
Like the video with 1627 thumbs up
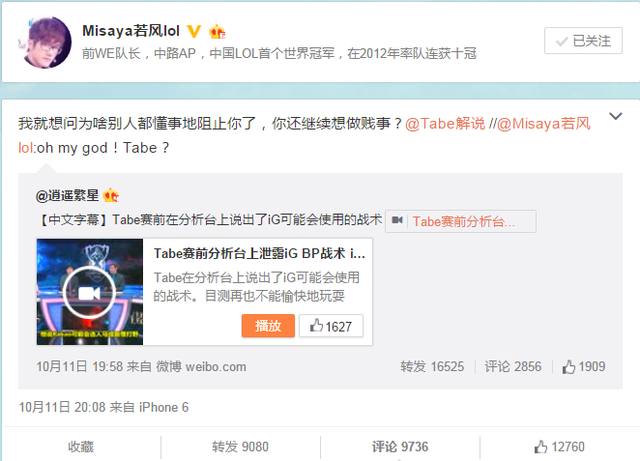(331, 326)
